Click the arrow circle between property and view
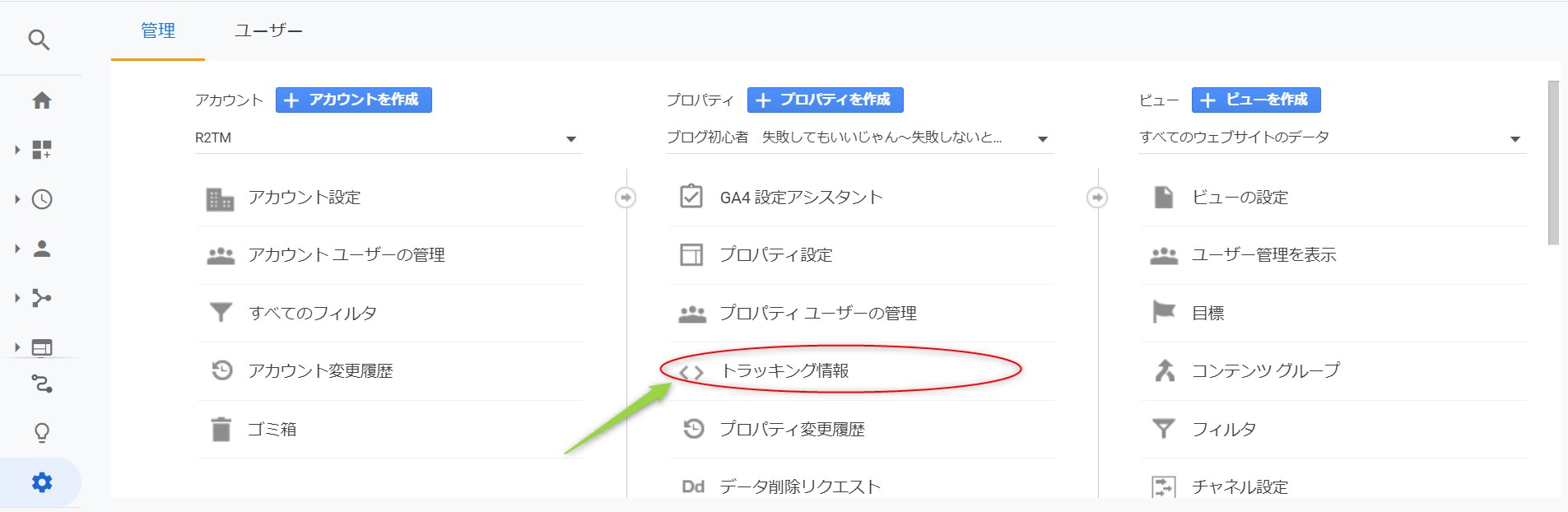Viewport: 1568px width, 512px height. 1097,198
